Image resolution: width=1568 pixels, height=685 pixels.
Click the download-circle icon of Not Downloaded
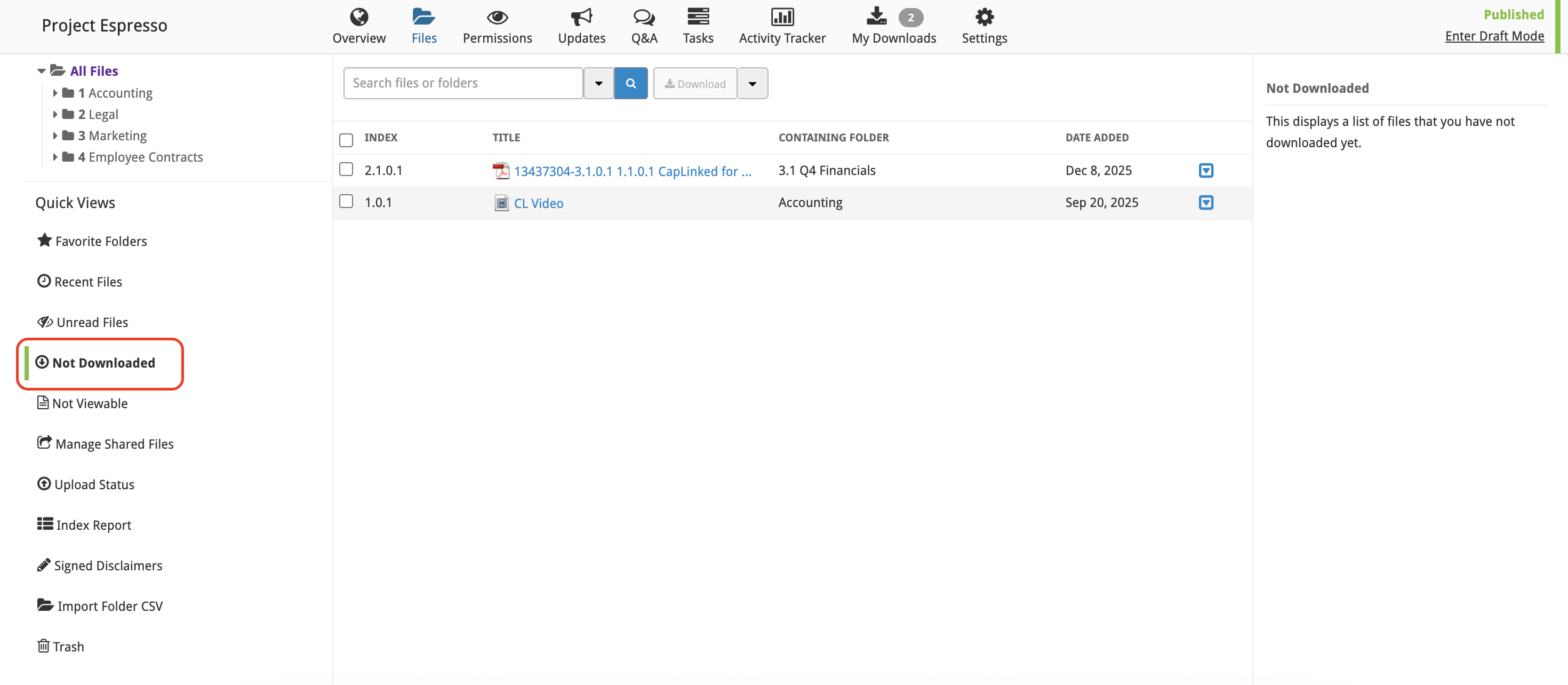coord(42,362)
